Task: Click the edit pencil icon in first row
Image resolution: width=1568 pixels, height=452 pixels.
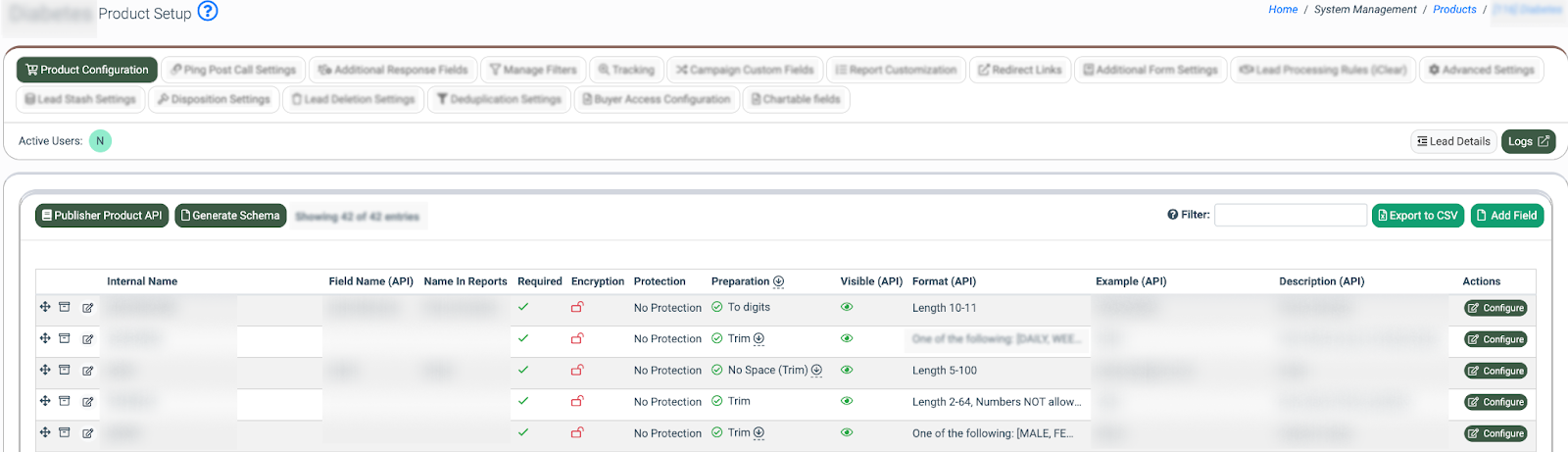Action: [x=87, y=308]
